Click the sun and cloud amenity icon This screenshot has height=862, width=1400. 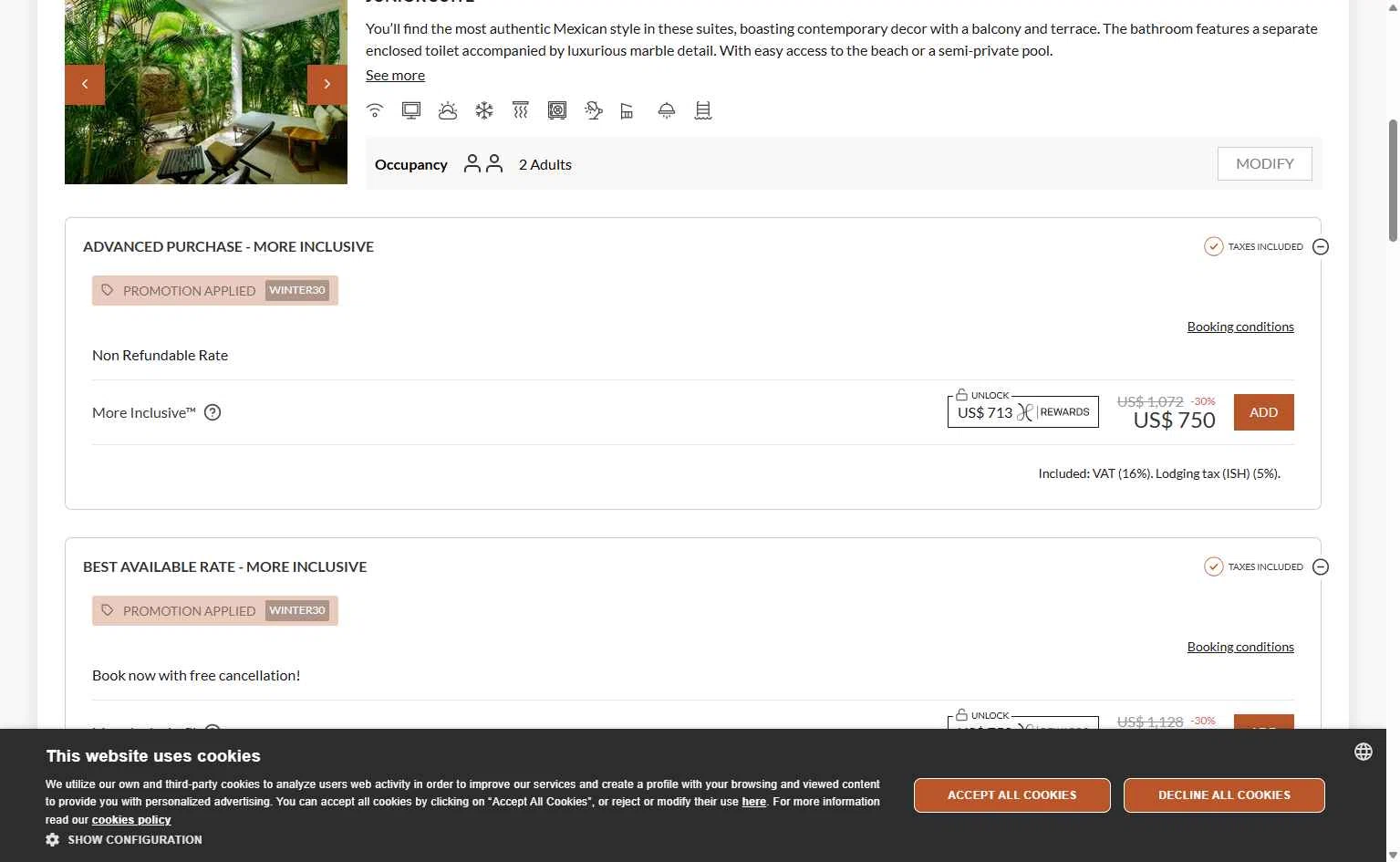(x=448, y=110)
